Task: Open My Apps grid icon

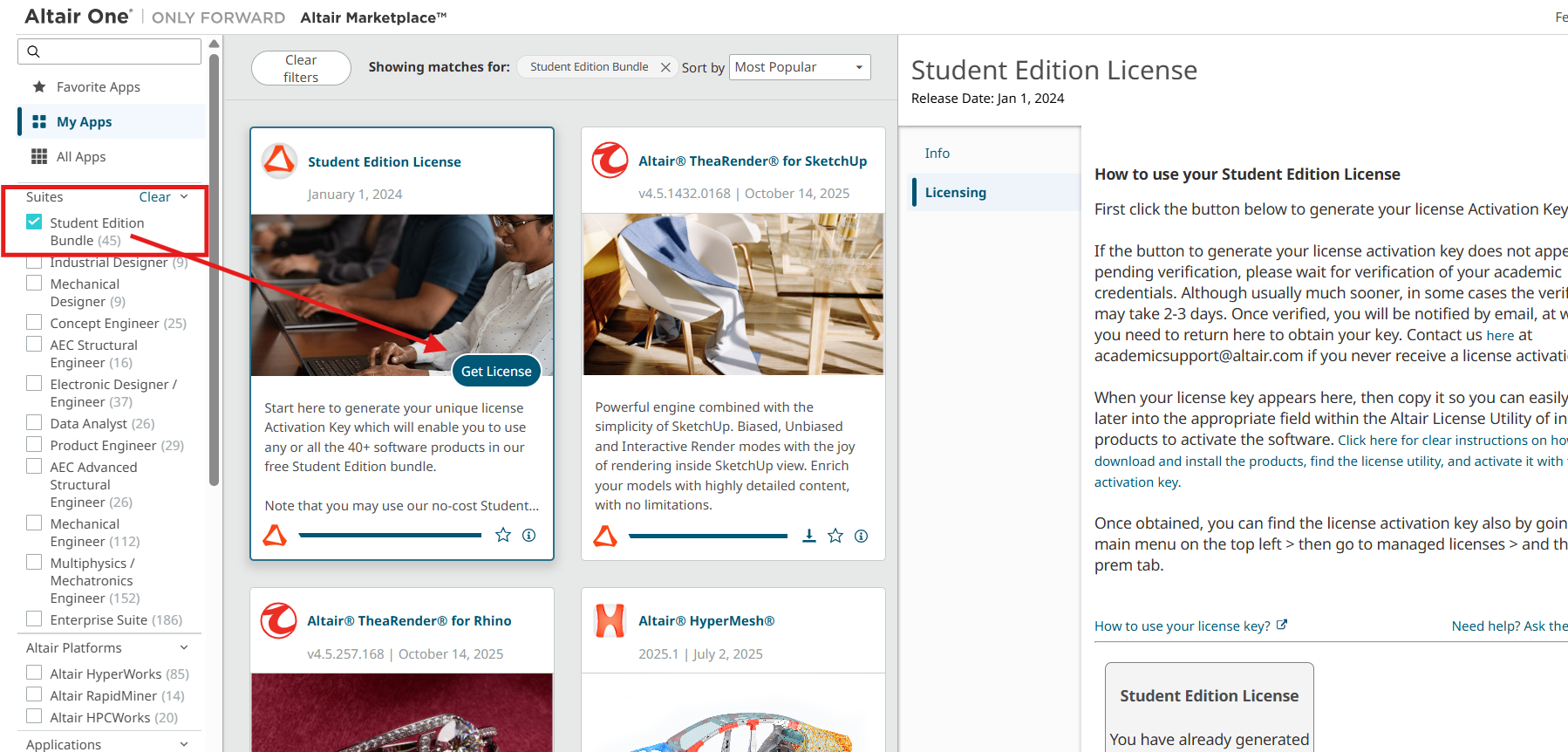Action: tap(39, 121)
